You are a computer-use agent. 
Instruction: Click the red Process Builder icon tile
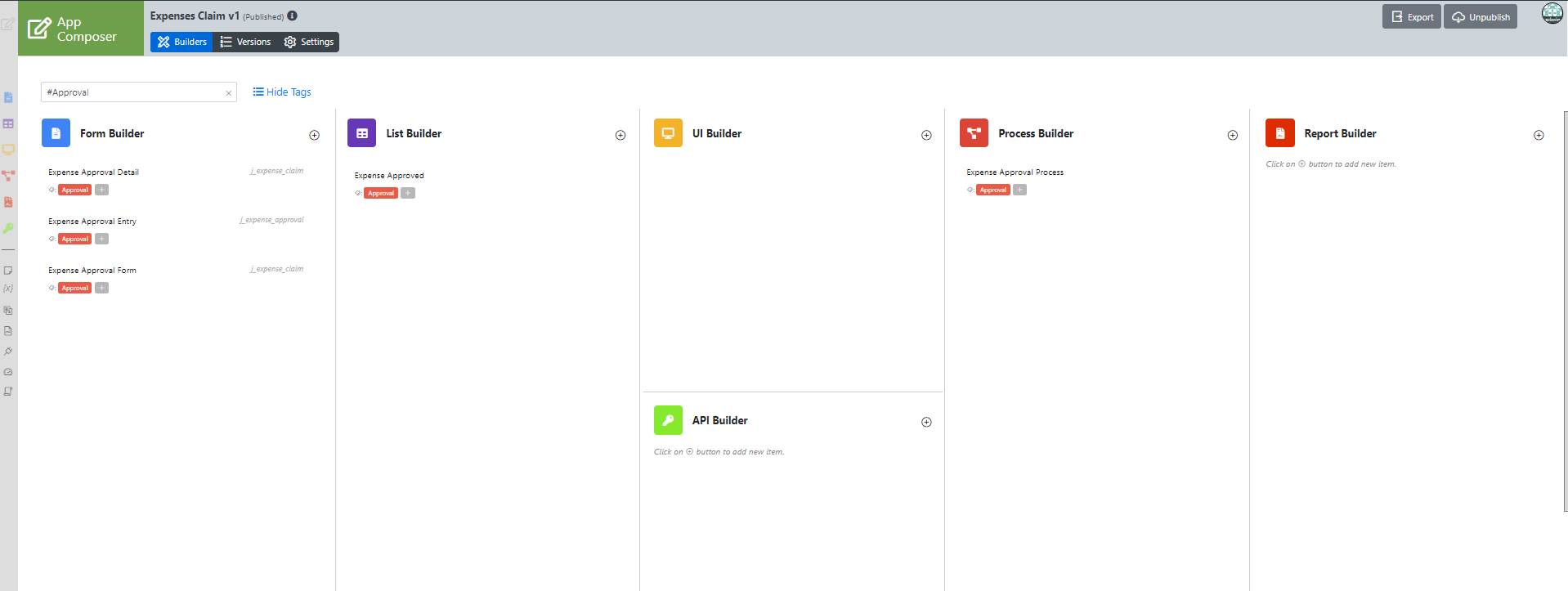[974, 133]
